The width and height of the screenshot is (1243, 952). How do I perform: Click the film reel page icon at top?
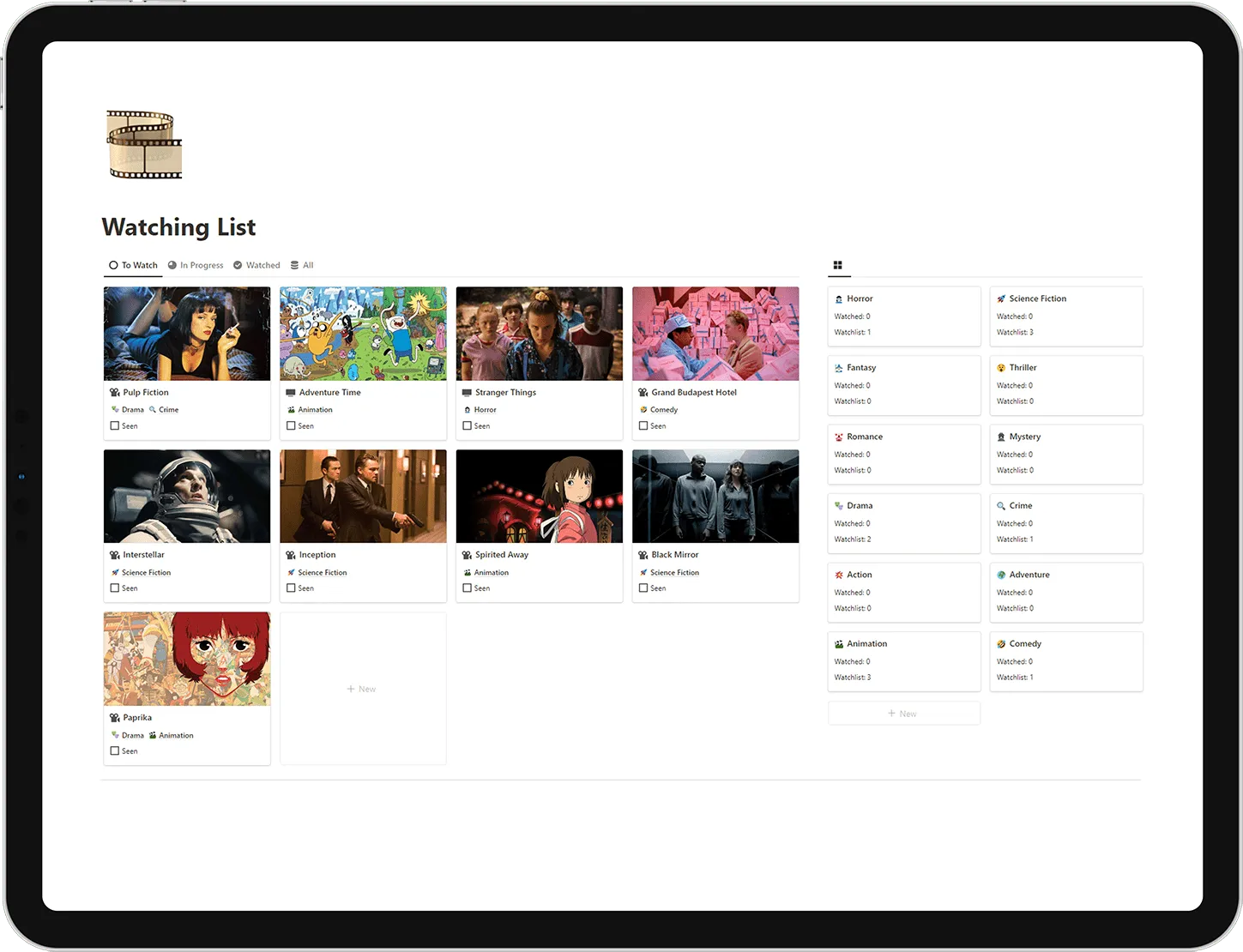pos(143,144)
